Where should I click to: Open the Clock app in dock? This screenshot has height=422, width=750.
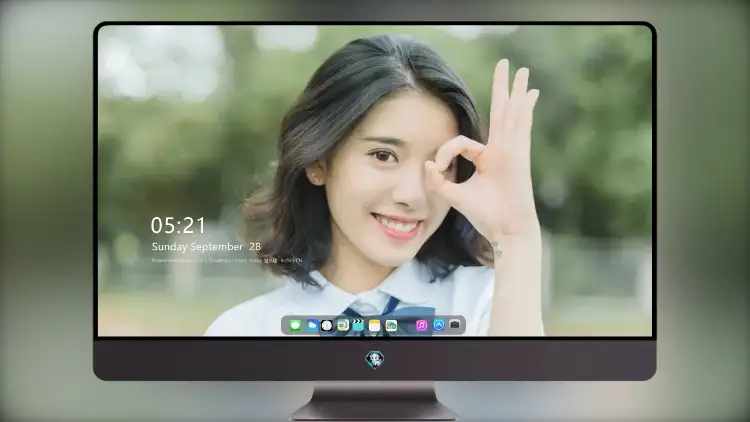click(327, 326)
